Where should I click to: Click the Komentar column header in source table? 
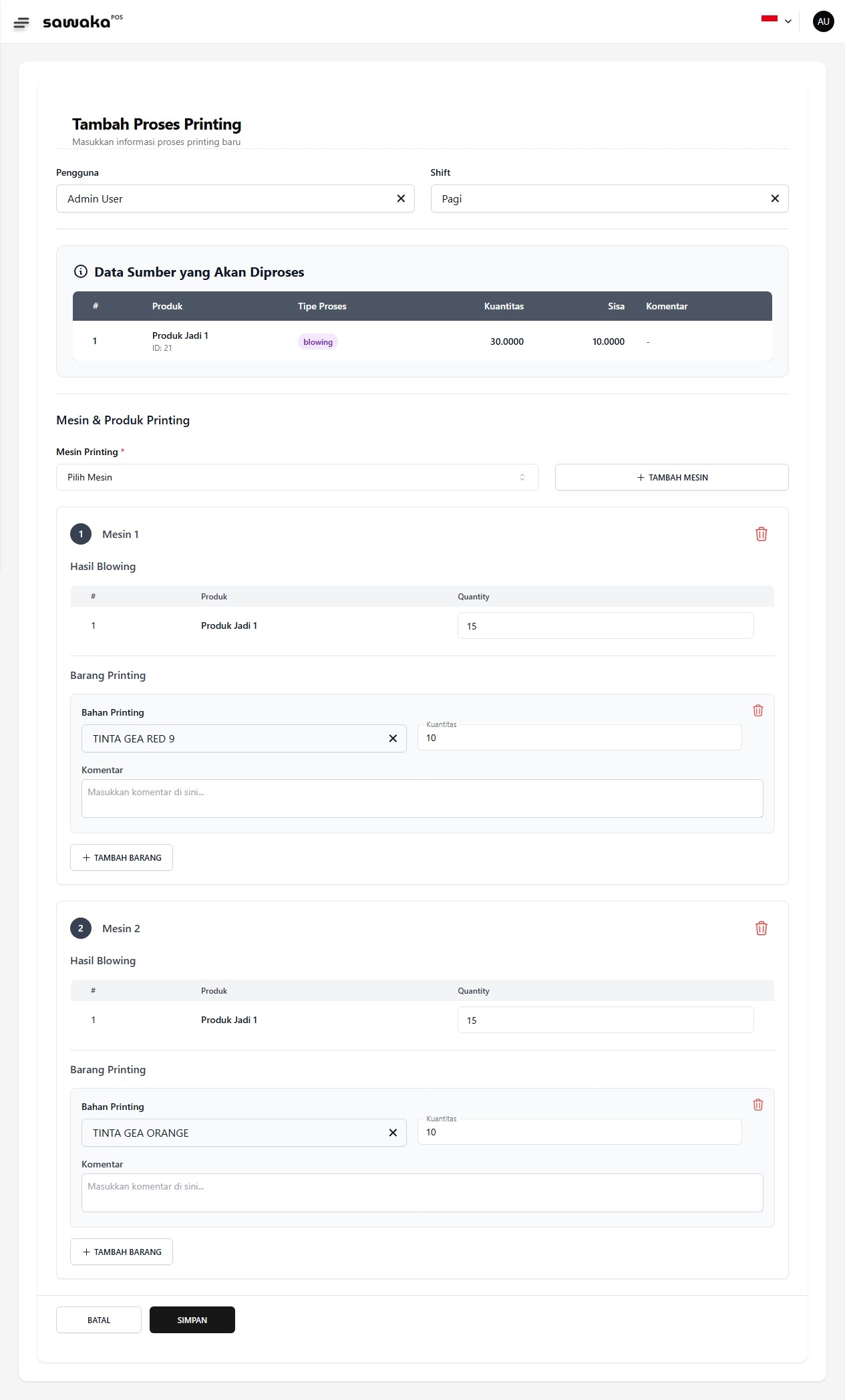click(667, 306)
